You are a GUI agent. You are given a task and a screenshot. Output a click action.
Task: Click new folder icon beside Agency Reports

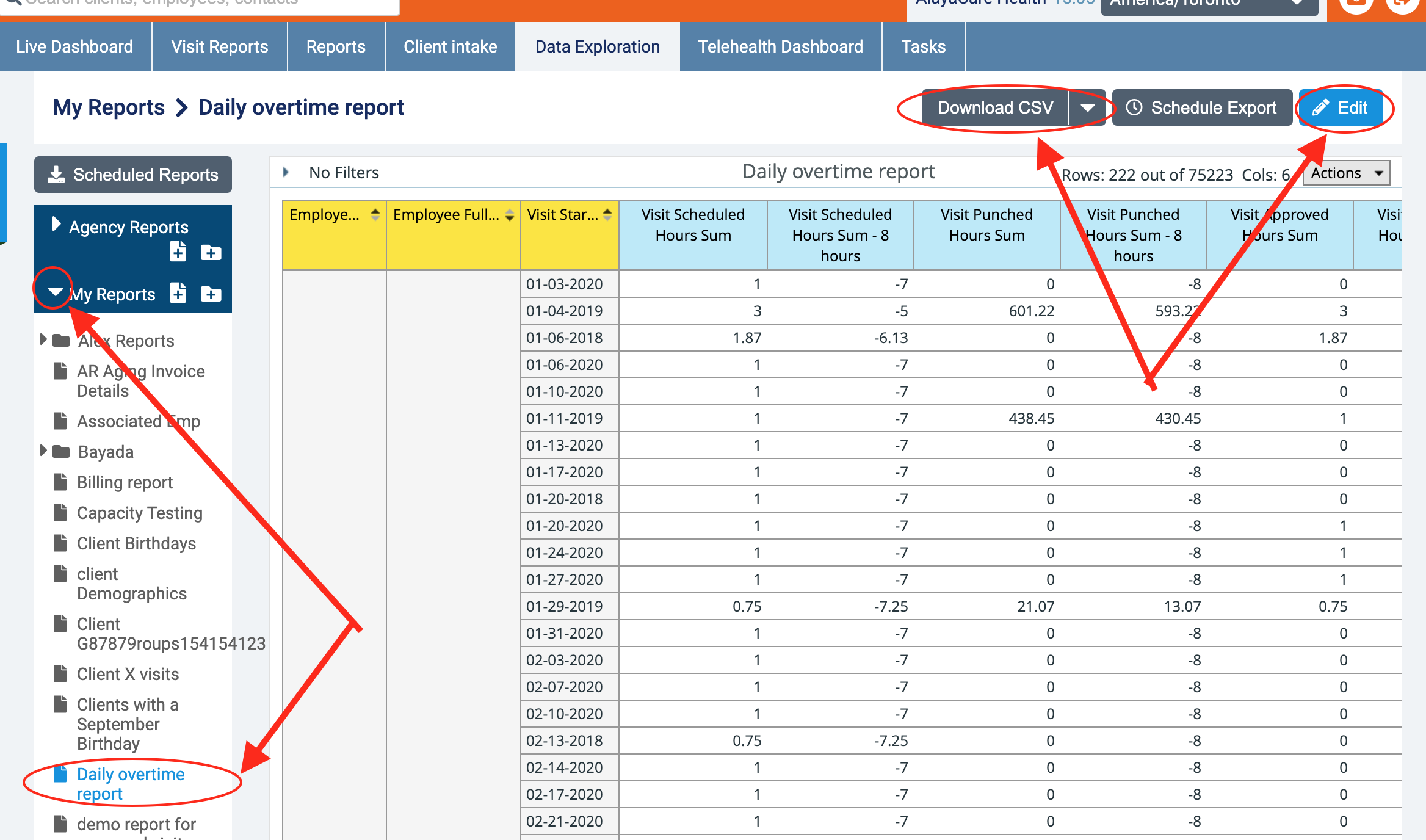tap(211, 252)
